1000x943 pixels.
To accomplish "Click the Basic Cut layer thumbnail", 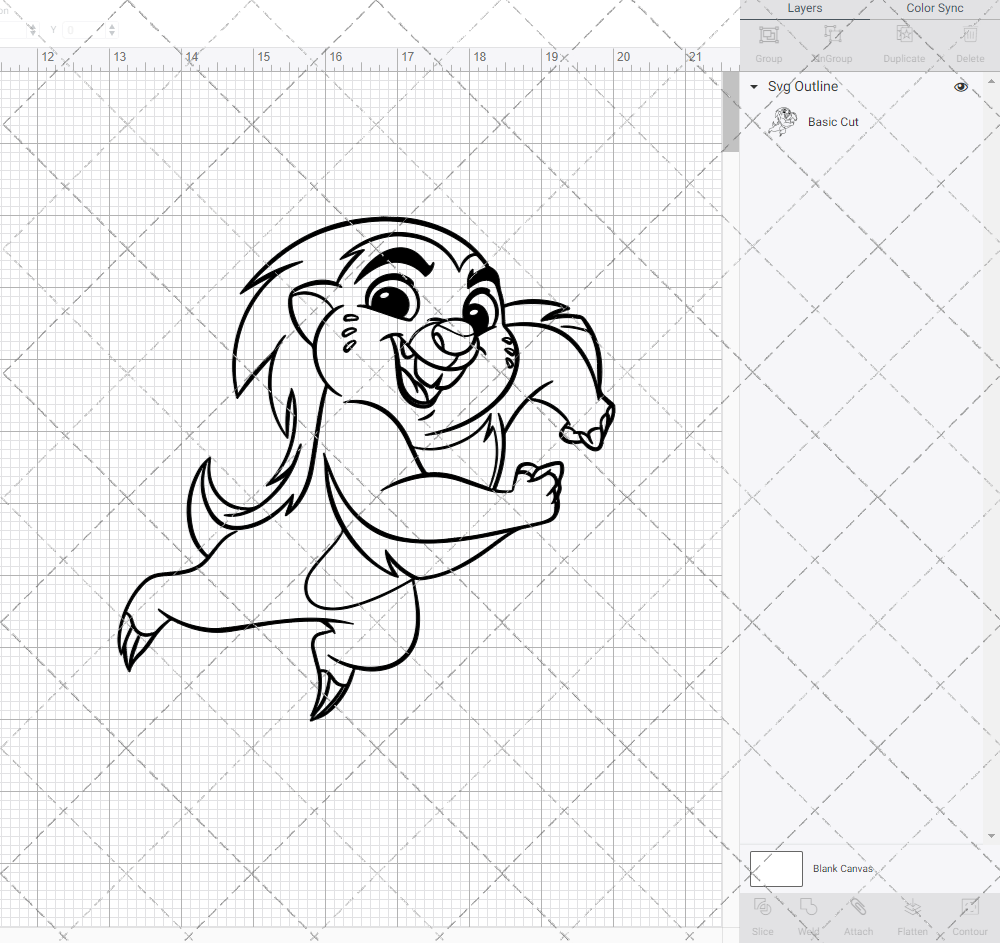I will click(x=781, y=121).
